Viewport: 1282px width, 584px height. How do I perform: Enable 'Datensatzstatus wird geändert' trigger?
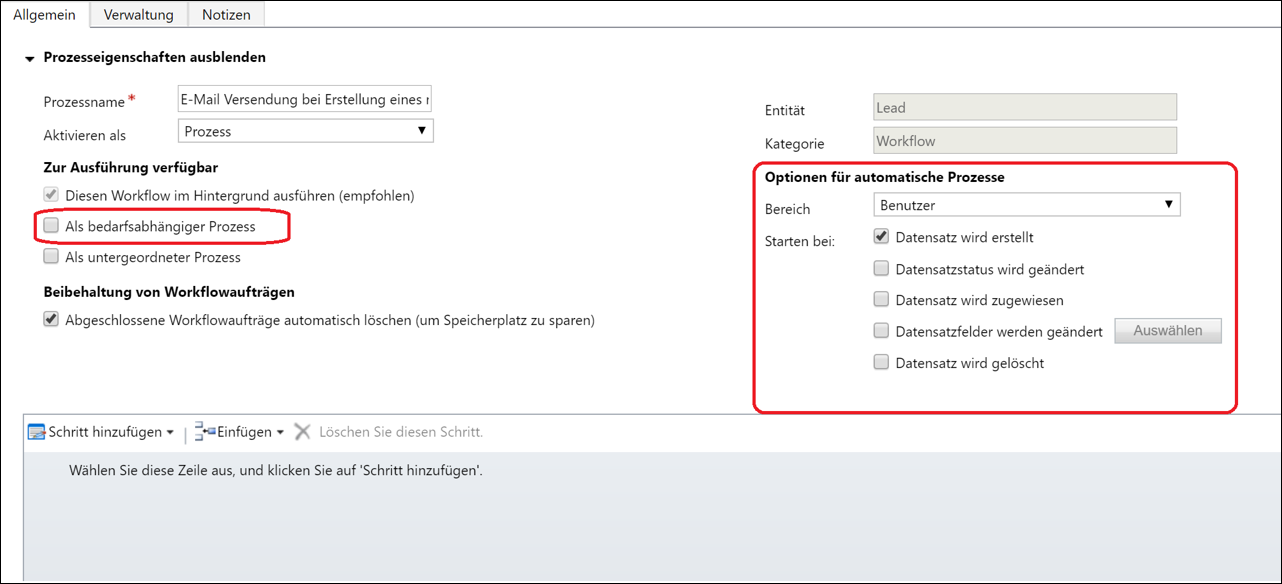(881, 268)
